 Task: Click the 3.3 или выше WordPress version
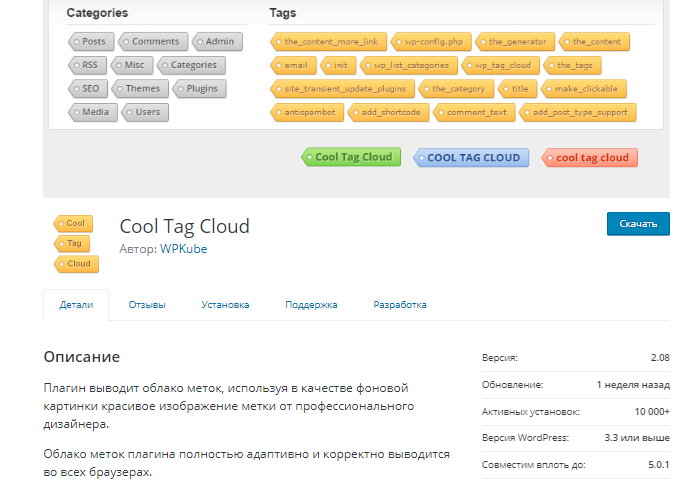click(x=637, y=438)
